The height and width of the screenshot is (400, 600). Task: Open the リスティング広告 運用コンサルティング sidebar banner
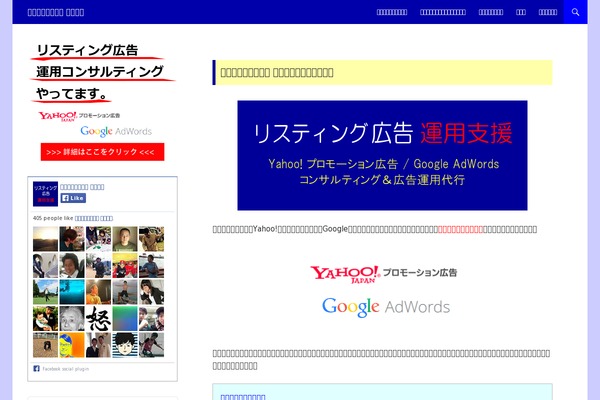[103, 102]
